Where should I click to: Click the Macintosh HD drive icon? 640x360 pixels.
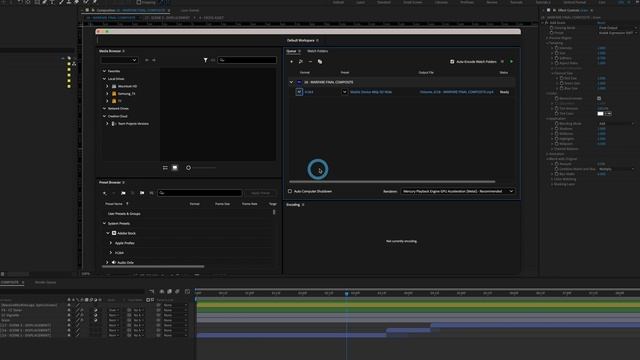(114, 86)
